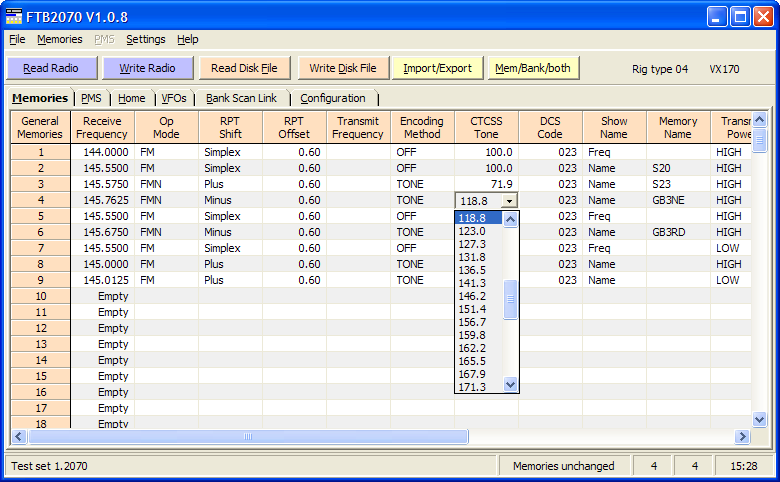Open the File menu
The image size is (780, 482).
point(17,39)
